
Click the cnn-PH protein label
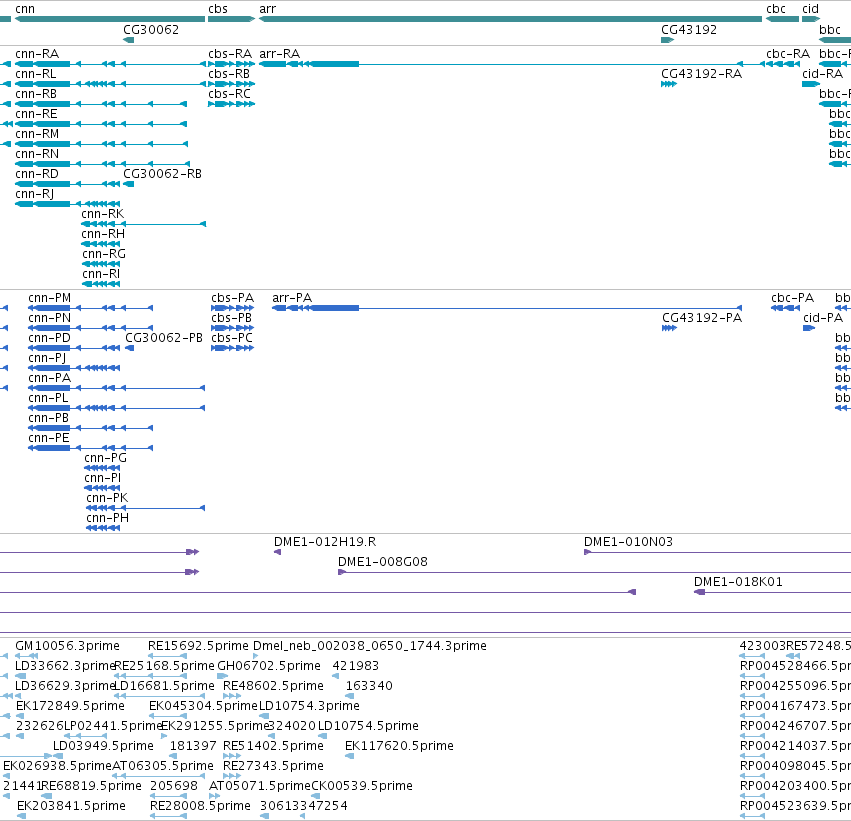point(107,518)
